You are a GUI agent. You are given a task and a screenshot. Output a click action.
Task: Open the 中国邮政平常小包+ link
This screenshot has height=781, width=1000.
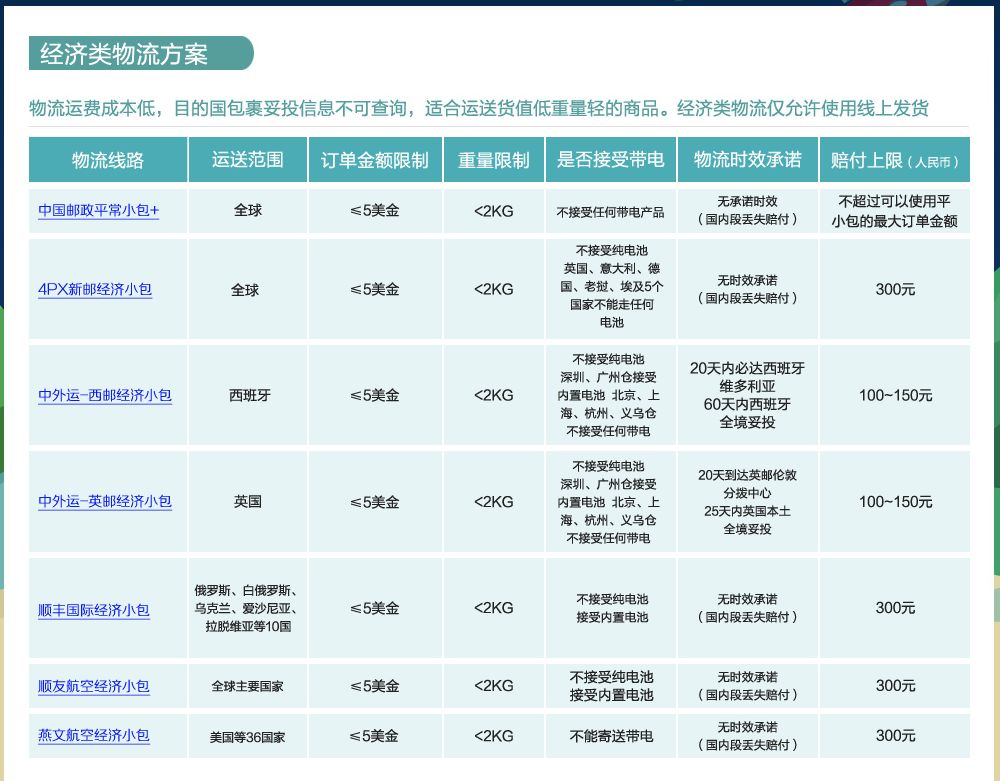[x=98, y=210]
